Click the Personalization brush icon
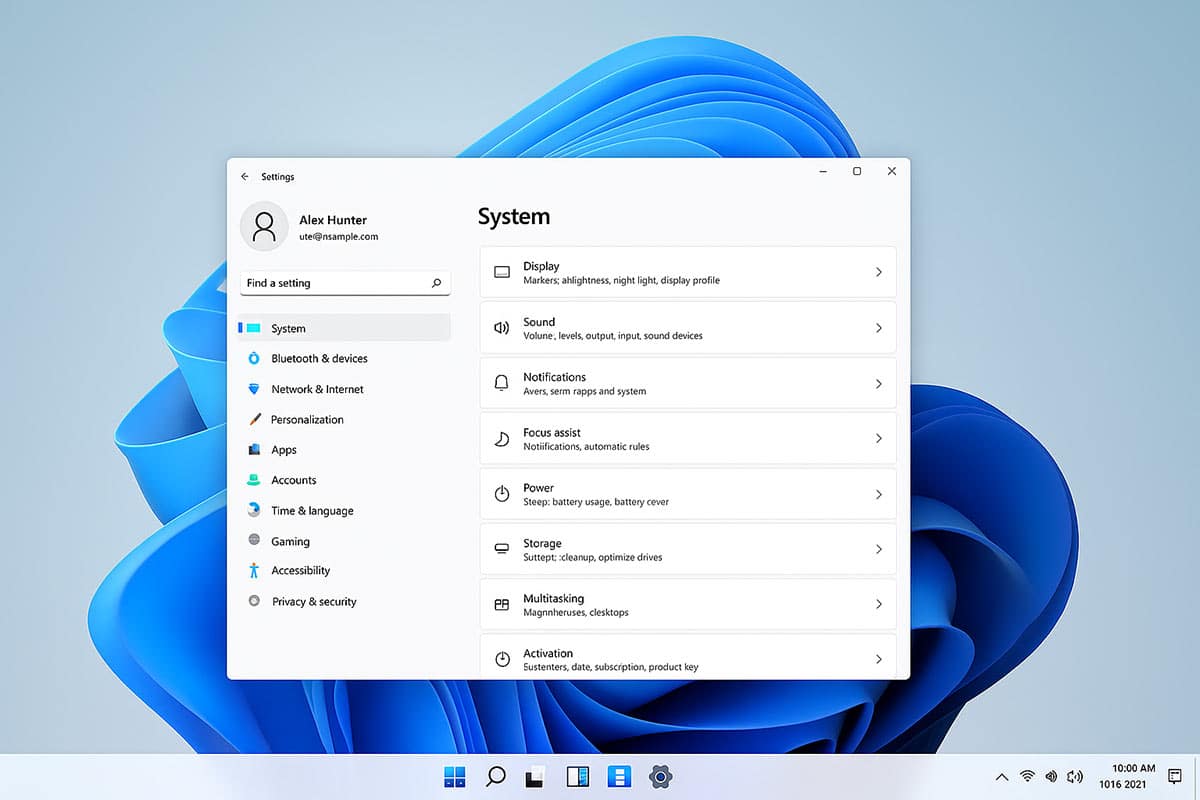 tap(254, 420)
